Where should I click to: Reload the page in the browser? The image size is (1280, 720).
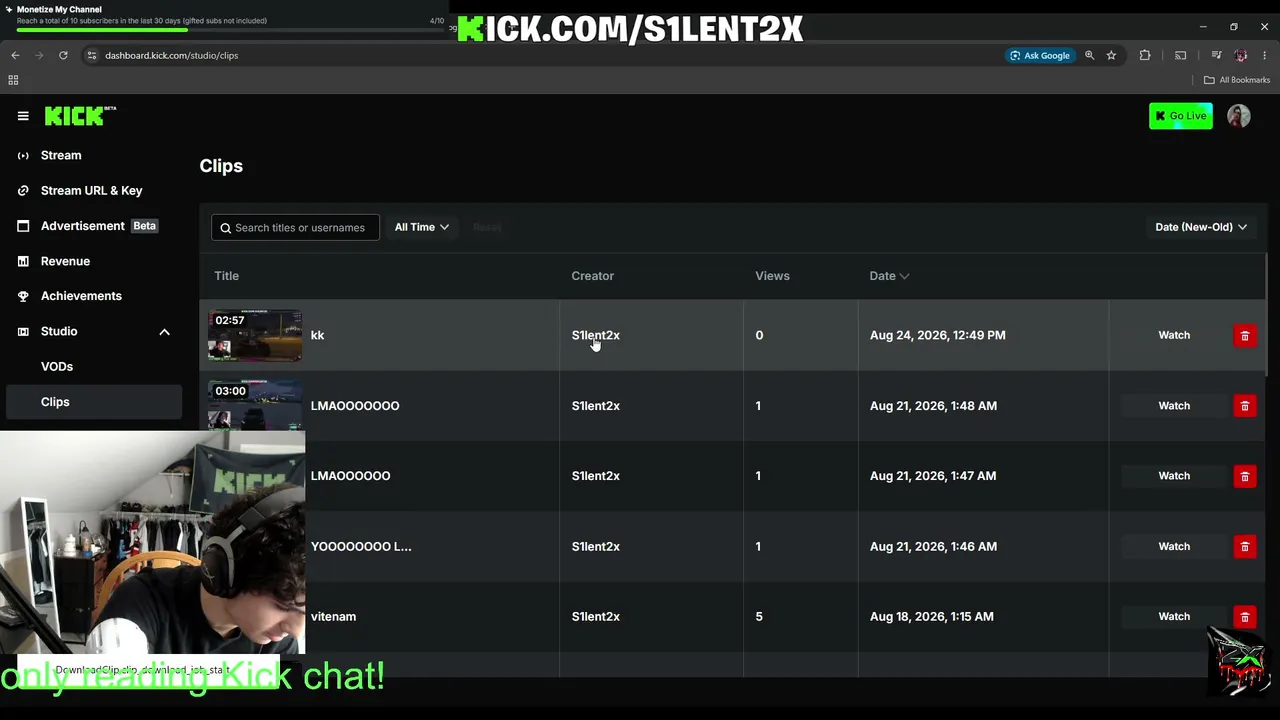[63, 55]
